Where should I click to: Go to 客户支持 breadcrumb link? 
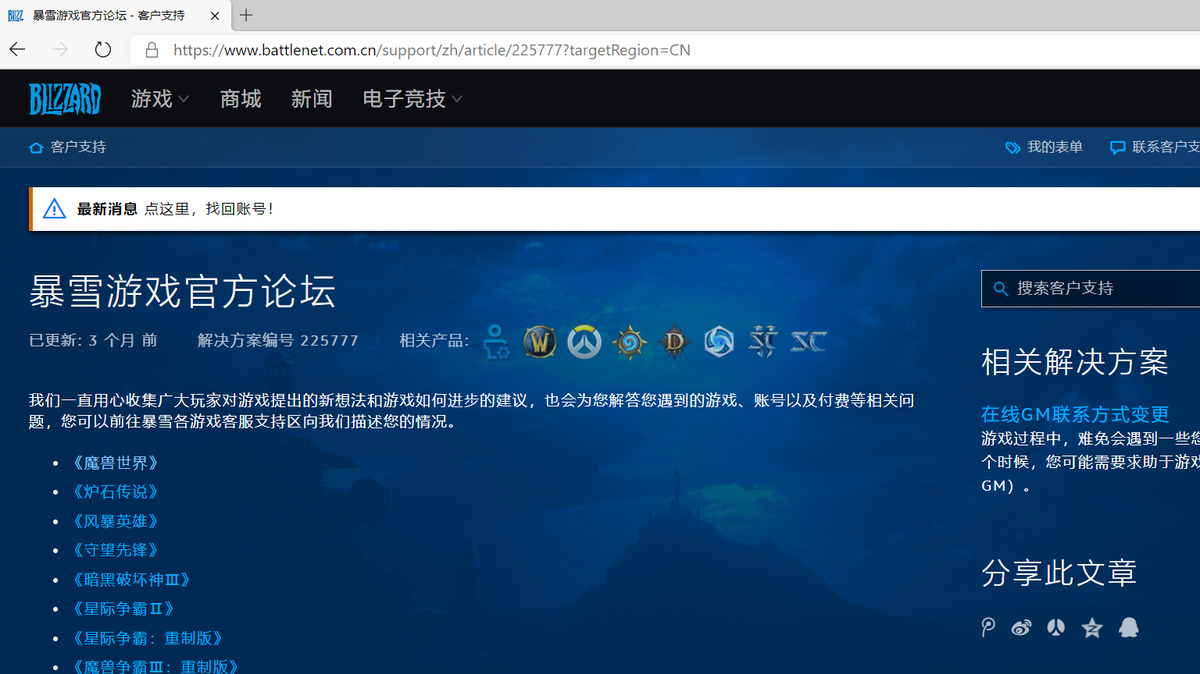point(78,147)
